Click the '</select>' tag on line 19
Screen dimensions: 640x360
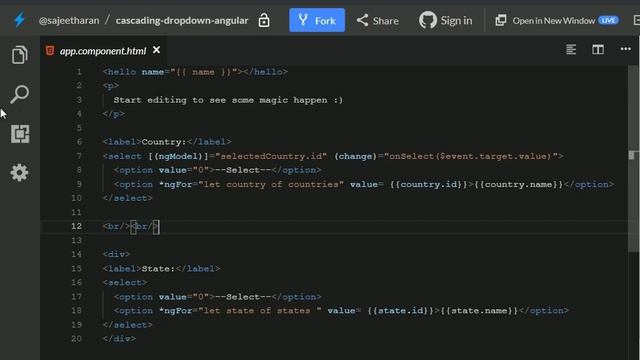(x=127, y=325)
